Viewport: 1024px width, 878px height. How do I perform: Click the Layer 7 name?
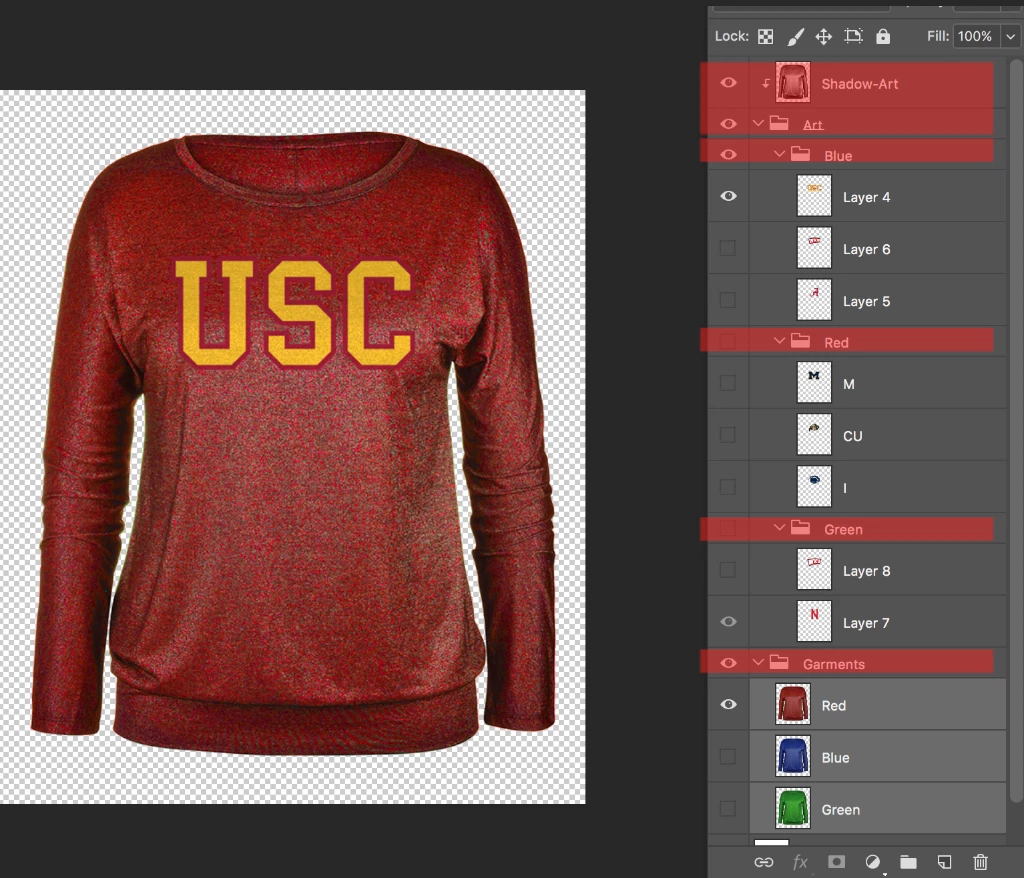pyautogui.click(x=866, y=623)
